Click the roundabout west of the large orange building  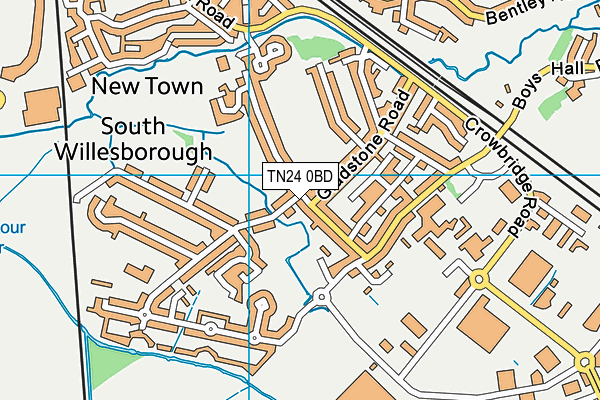pos(479,279)
